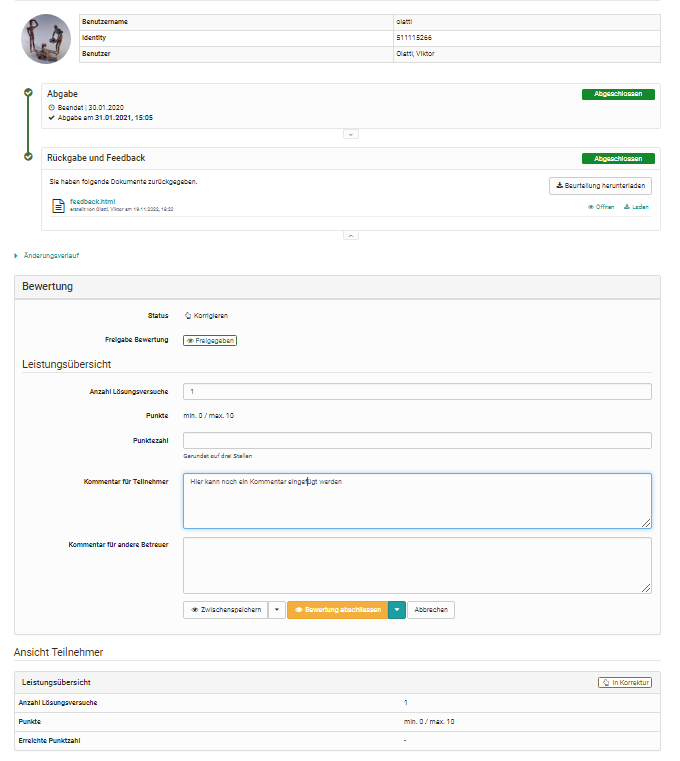This screenshot has width=680, height=761.
Task: Click the Kommentar für andere Betreuer textbox
Action: click(x=417, y=565)
